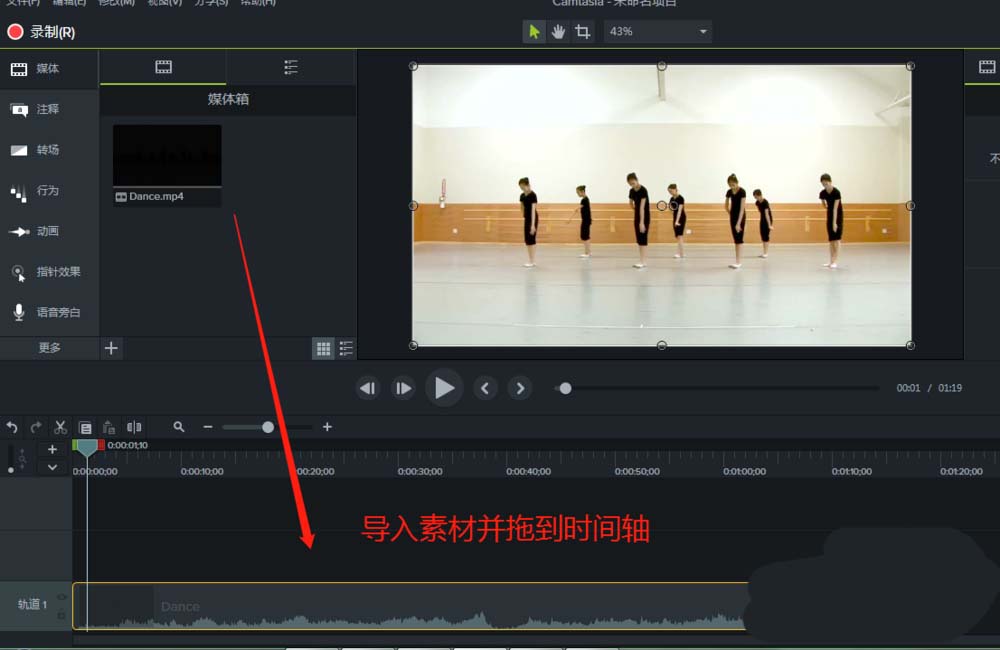Image resolution: width=1000 pixels, height=650 pixels.
Task: Switch to the media bin filmstrip tab
Action: 163,67
